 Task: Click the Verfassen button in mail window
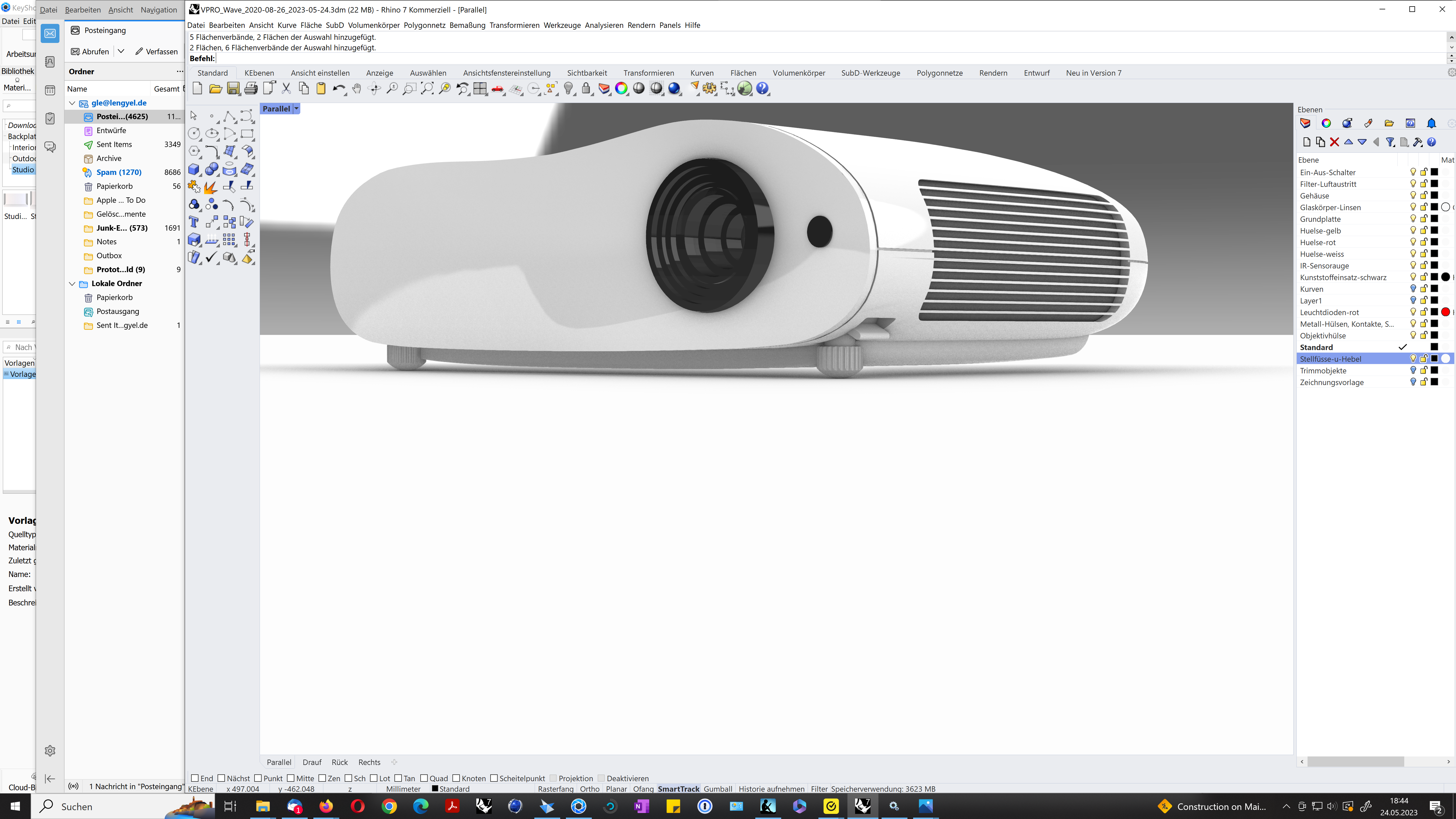tap(157, 51)
